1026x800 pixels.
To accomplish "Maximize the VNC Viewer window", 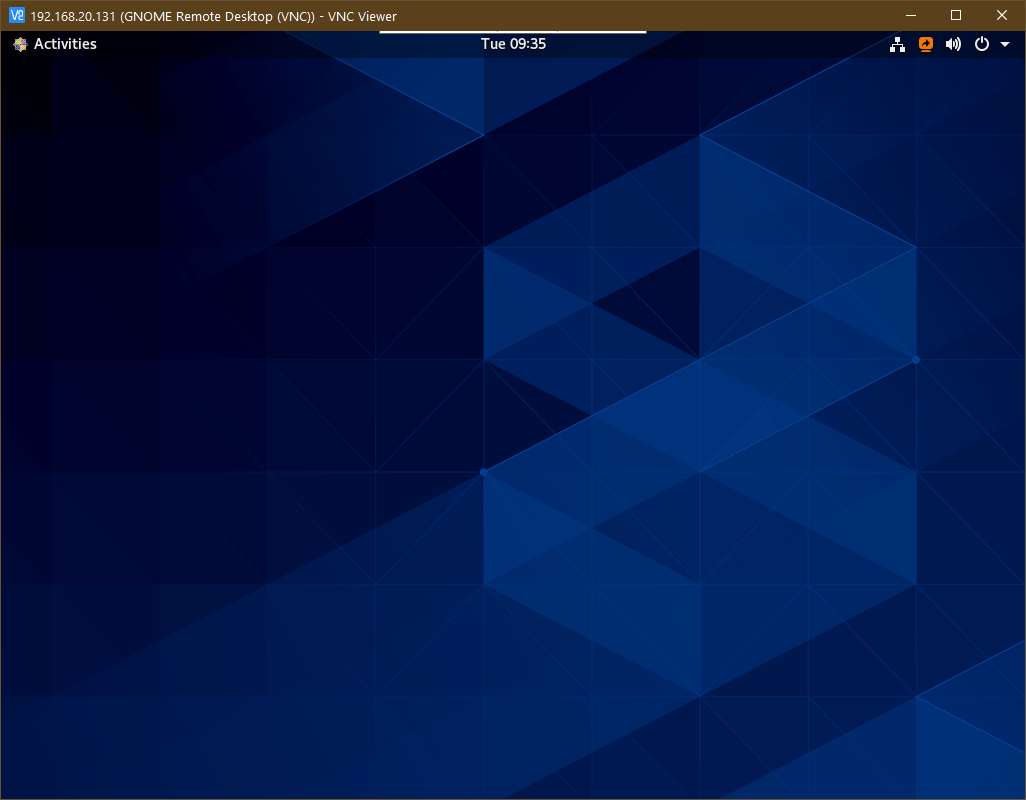I will [x=956, y=15].
